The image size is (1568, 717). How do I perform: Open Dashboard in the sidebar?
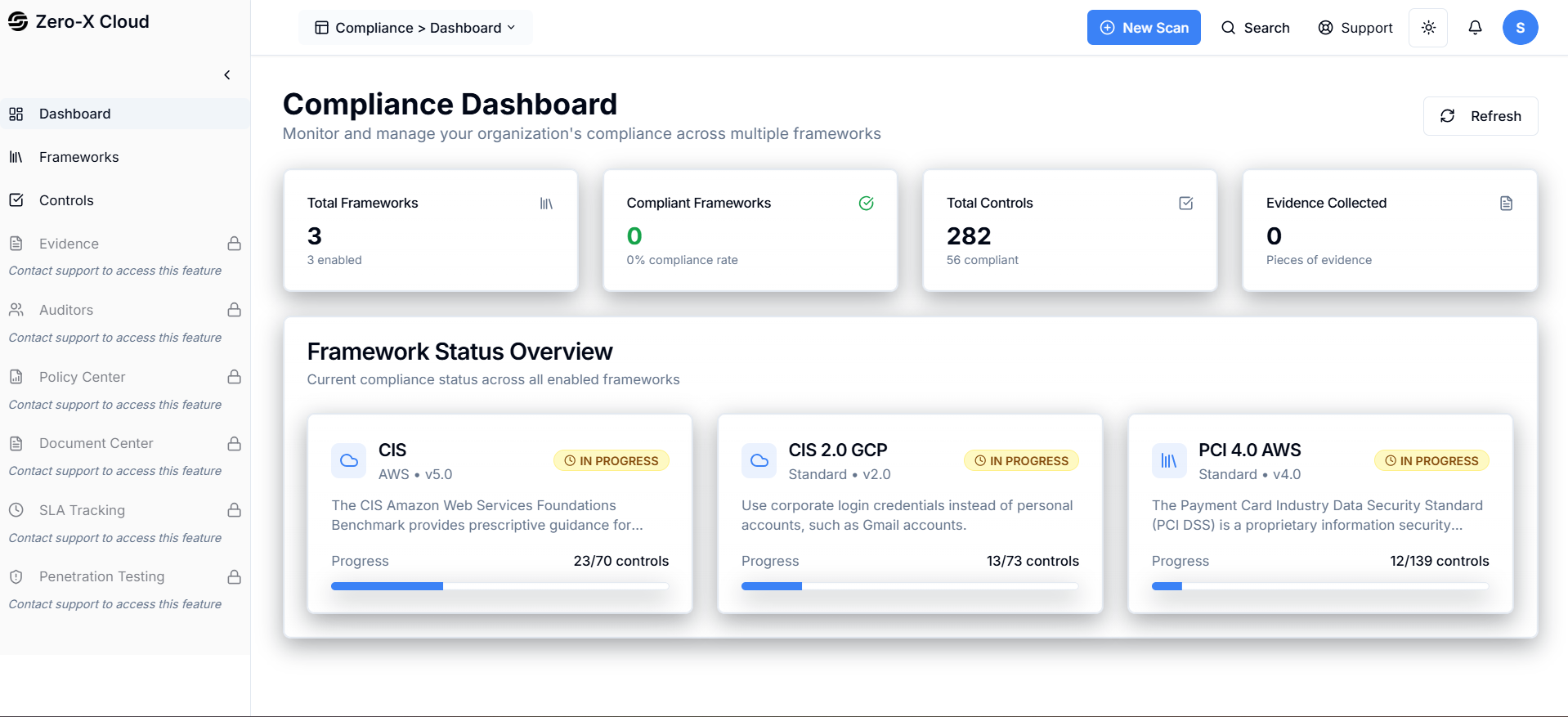(x=125, y=114)
